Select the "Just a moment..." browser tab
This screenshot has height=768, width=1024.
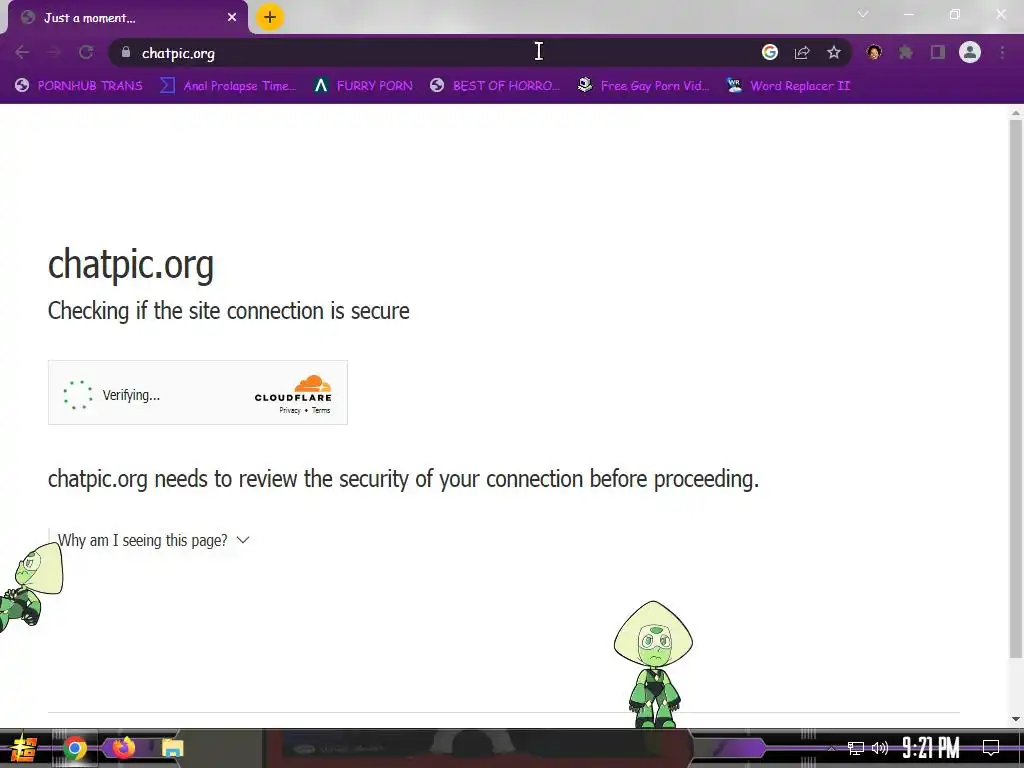point(128,18)
